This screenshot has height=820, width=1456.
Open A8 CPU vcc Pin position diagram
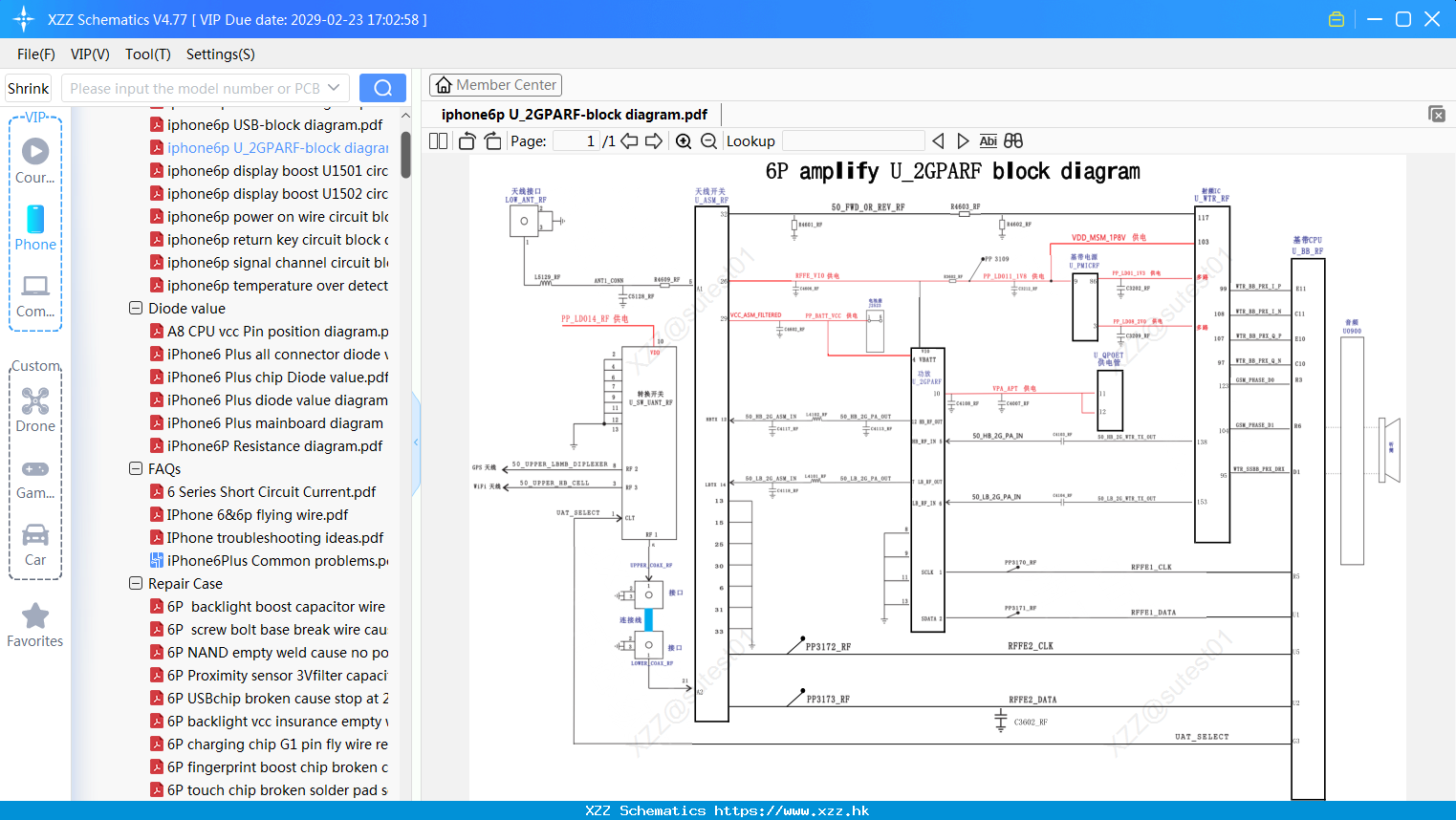[277, 331]
